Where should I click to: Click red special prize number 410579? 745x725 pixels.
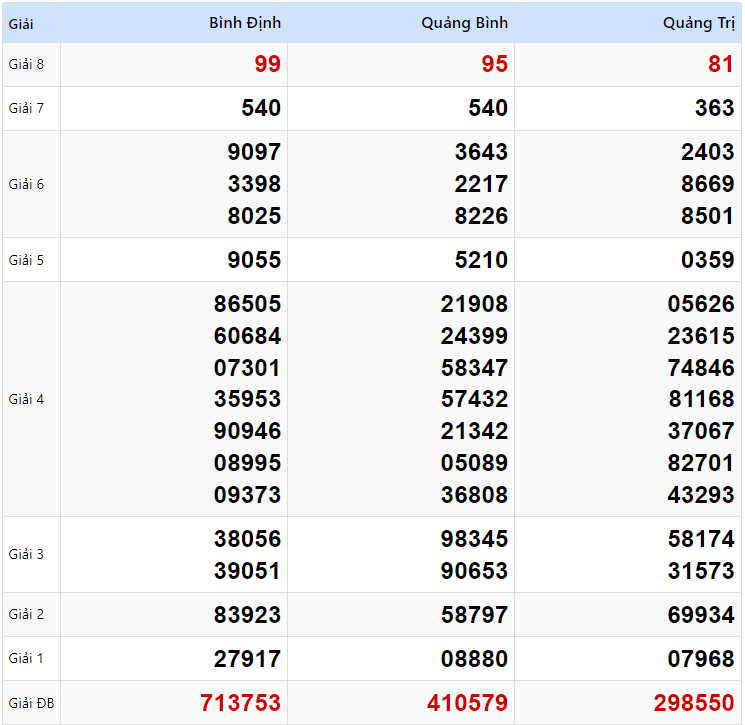coord(467,703)
